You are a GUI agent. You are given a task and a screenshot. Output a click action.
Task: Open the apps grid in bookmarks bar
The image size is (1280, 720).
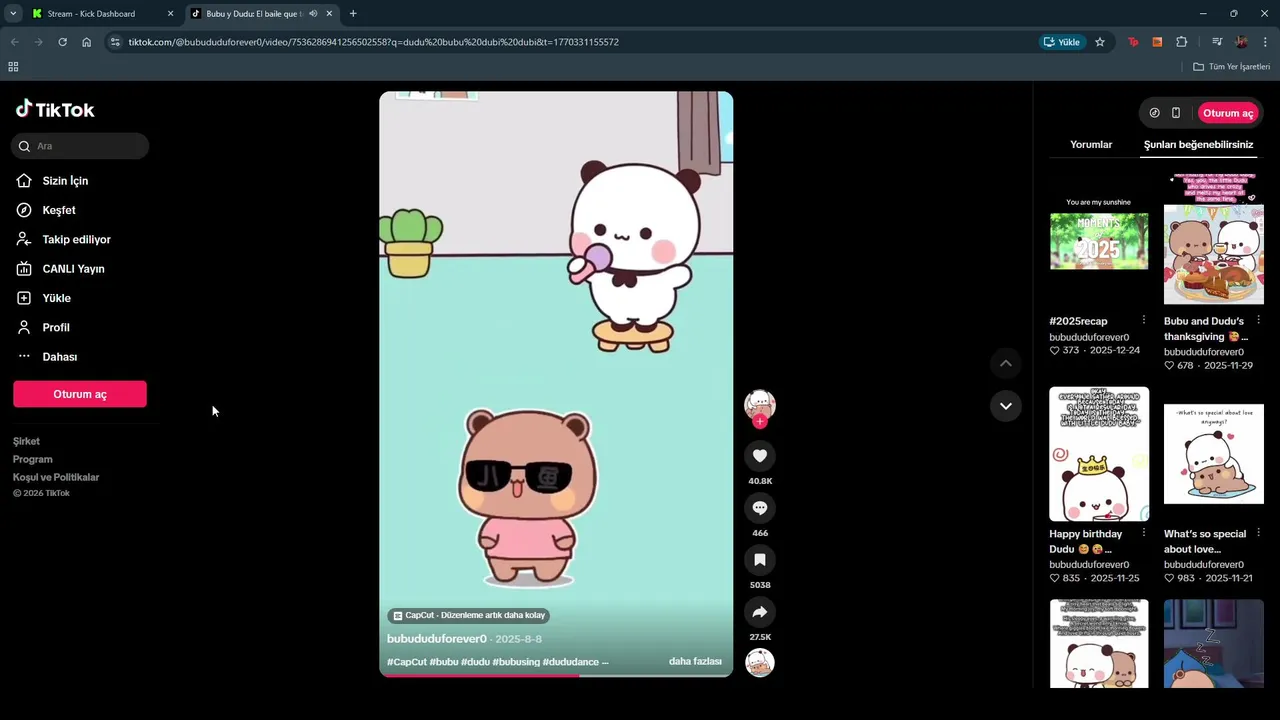coord(13,67)
